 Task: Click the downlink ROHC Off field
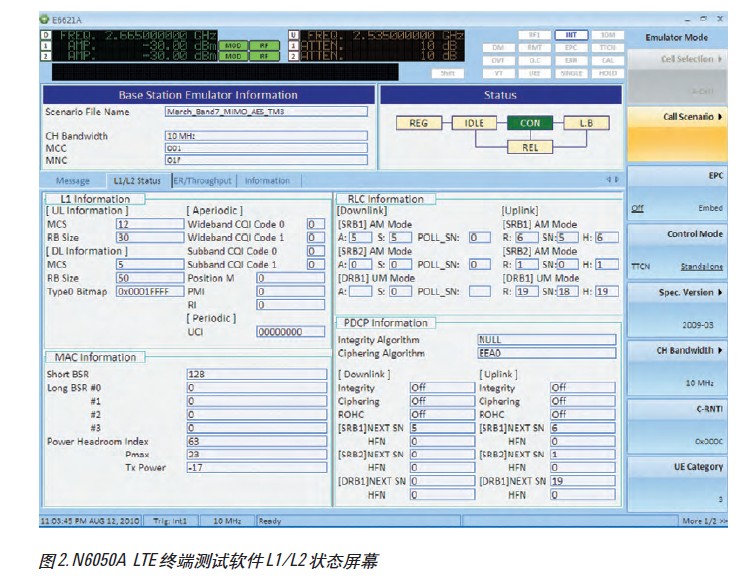(442, 415)
